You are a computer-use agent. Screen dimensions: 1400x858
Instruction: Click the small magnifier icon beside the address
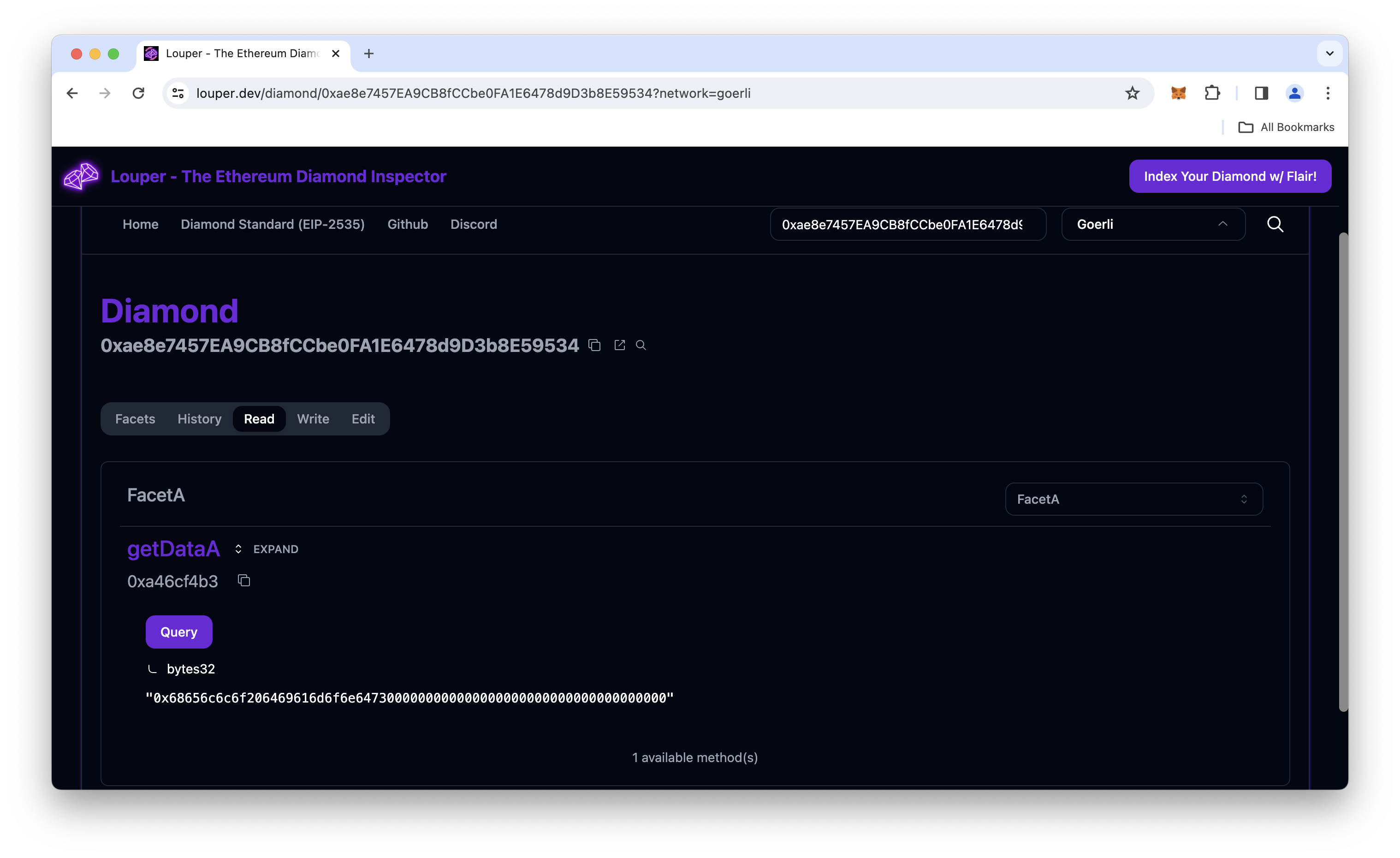click(641, 345)
